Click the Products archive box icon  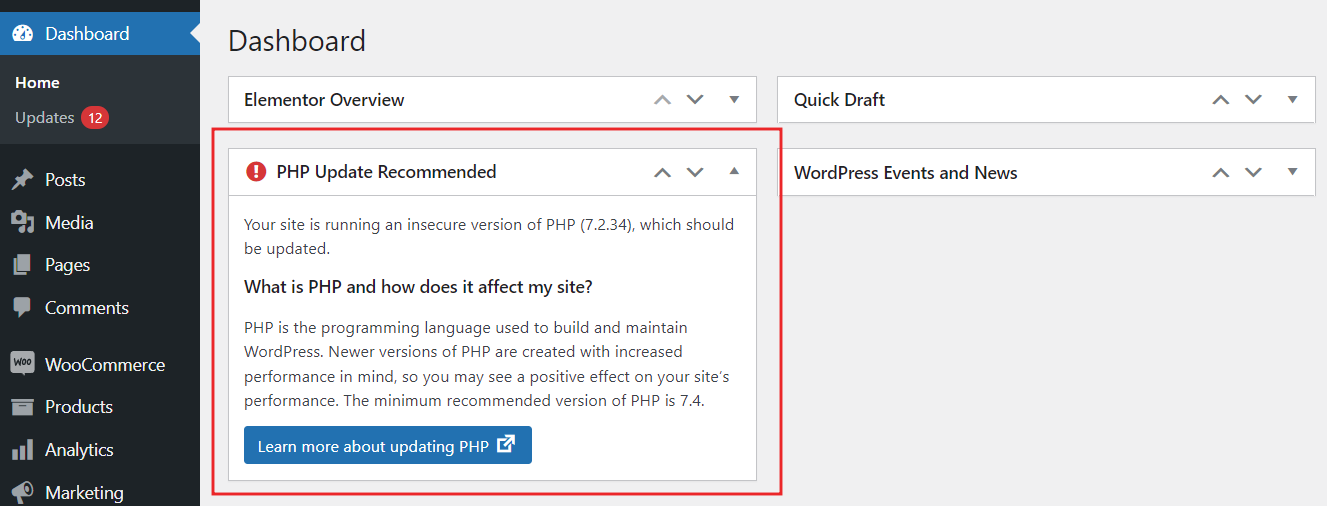pyautogui.click(x=22, y=407)
